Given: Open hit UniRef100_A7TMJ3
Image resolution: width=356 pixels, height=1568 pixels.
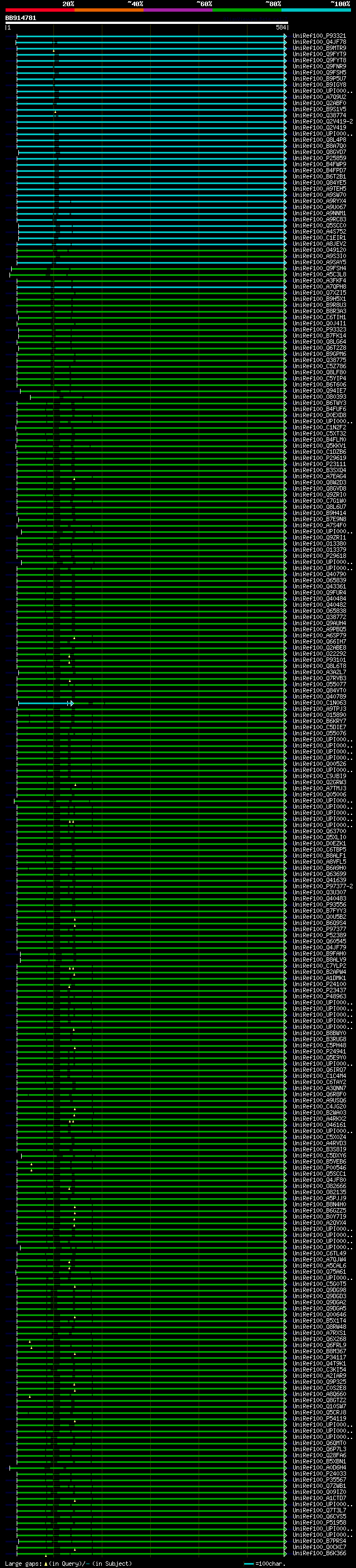Looking at the screenshot, I should (x=319, y=788).
